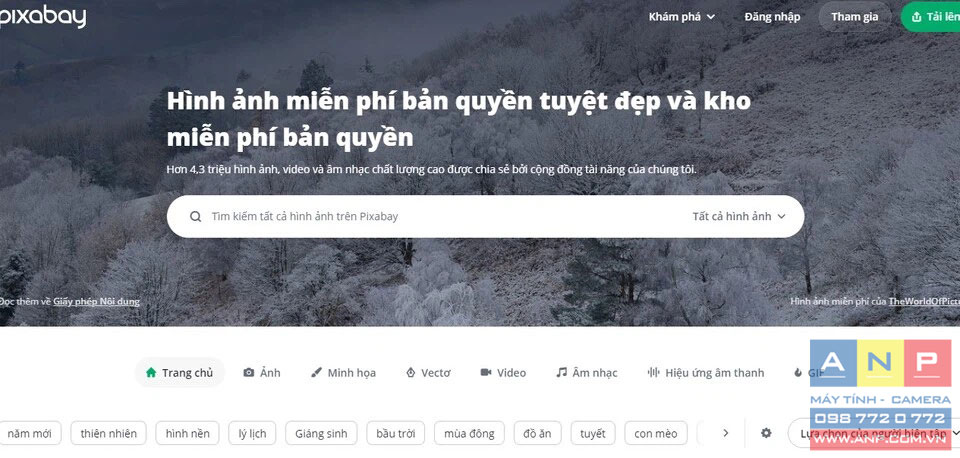Viewport: 960px width, 458px height.
Task: Click the Đăng nhập link
Action: pos(772,17)
